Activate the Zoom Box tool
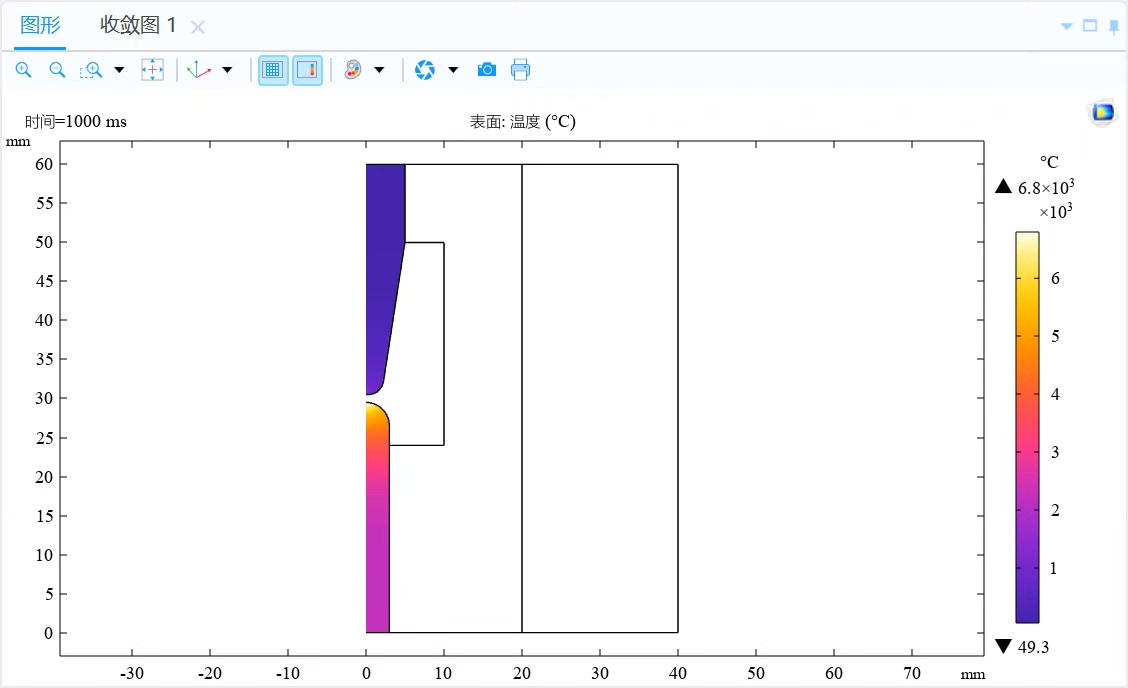This screenshot has width=1128, height=688. pyautogui.click(x=91, y=70)
